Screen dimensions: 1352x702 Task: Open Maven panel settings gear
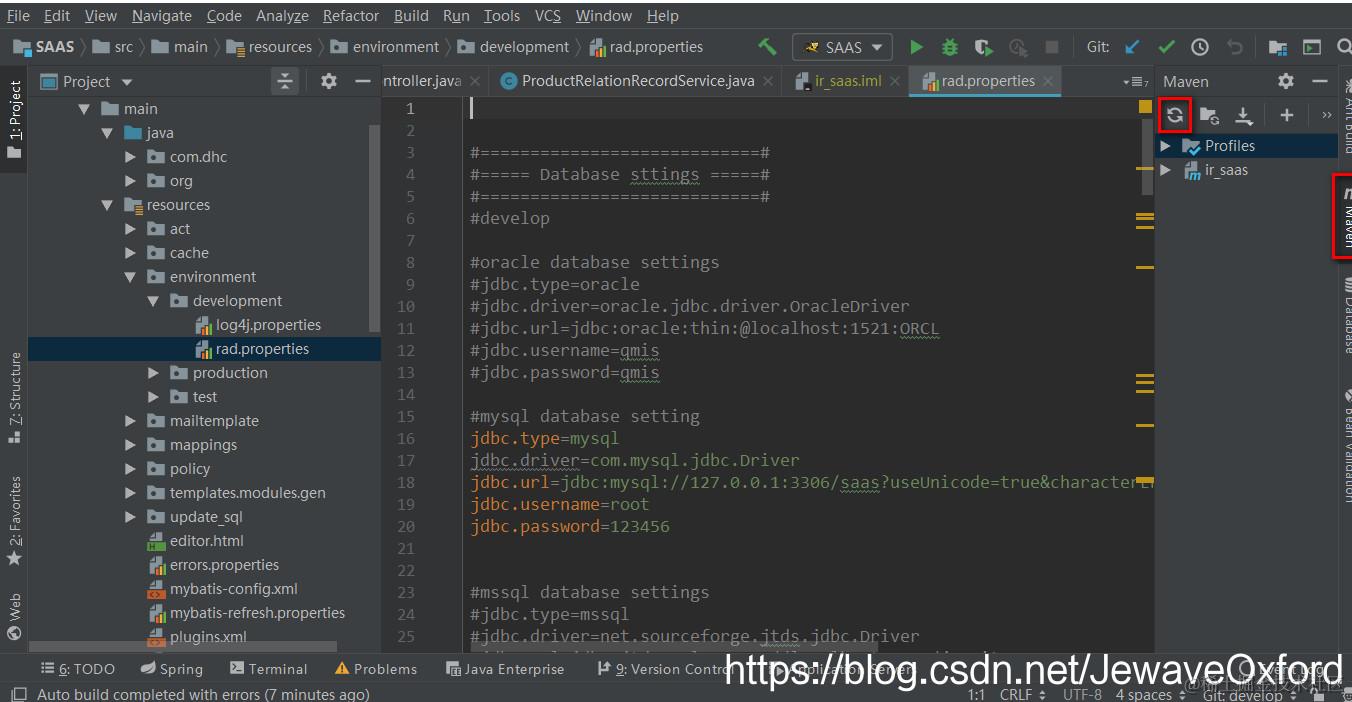click(1286, 81)
